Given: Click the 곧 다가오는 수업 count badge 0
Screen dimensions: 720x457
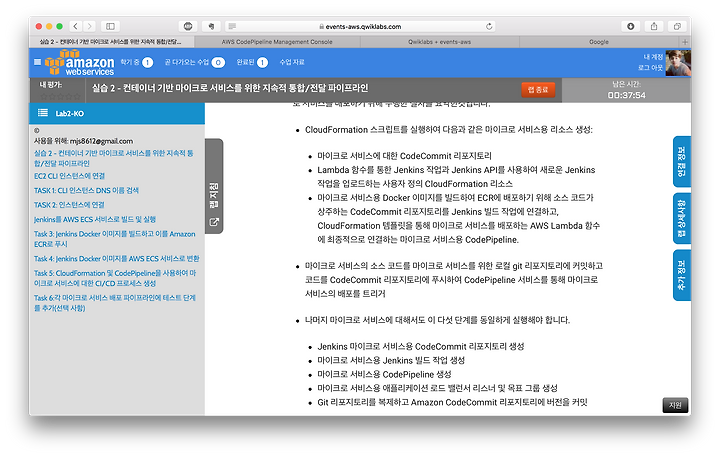Looking at the screenshot, I should 218,62.
